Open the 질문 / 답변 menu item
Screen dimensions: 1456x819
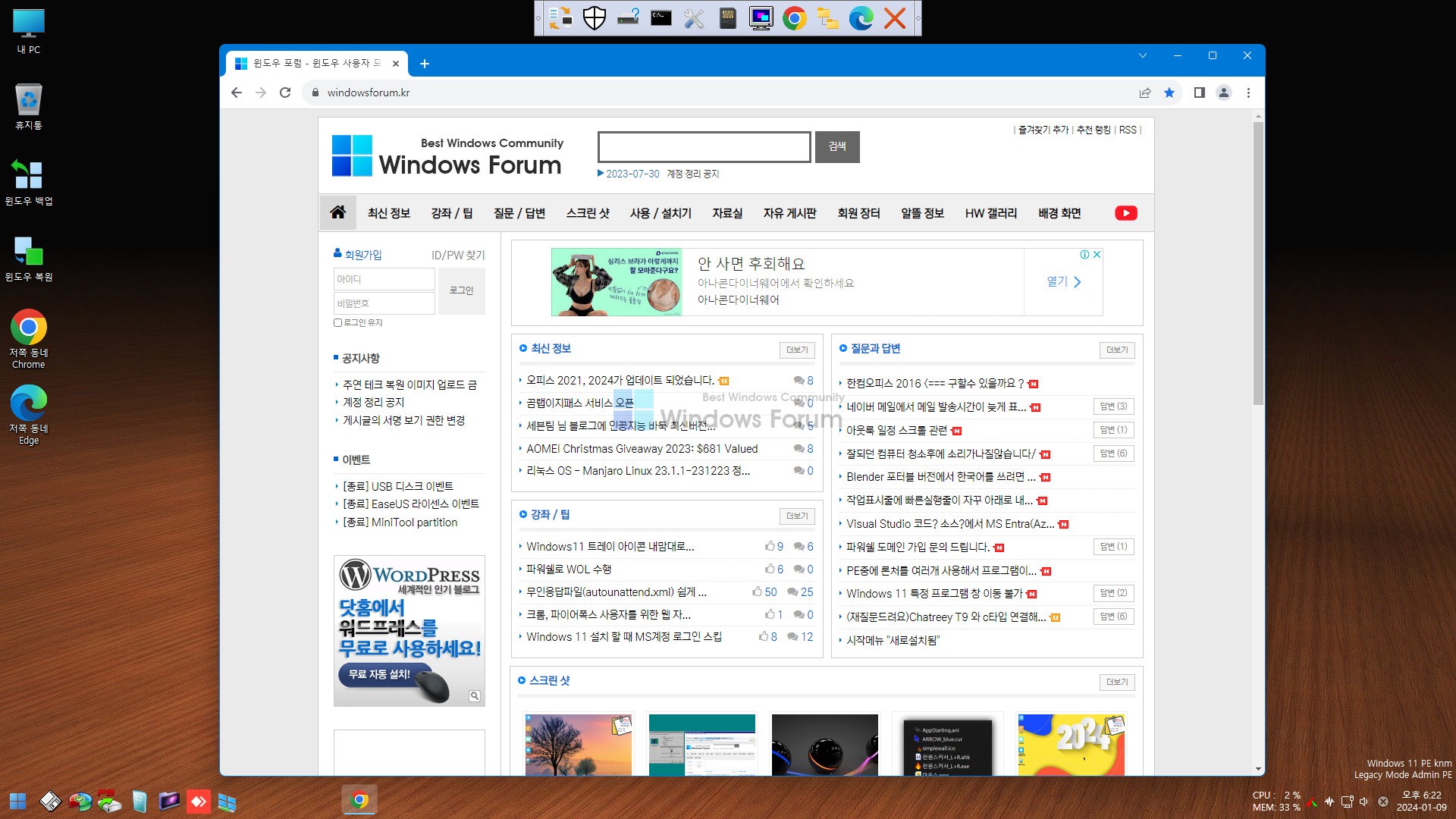tap(519, 213)
